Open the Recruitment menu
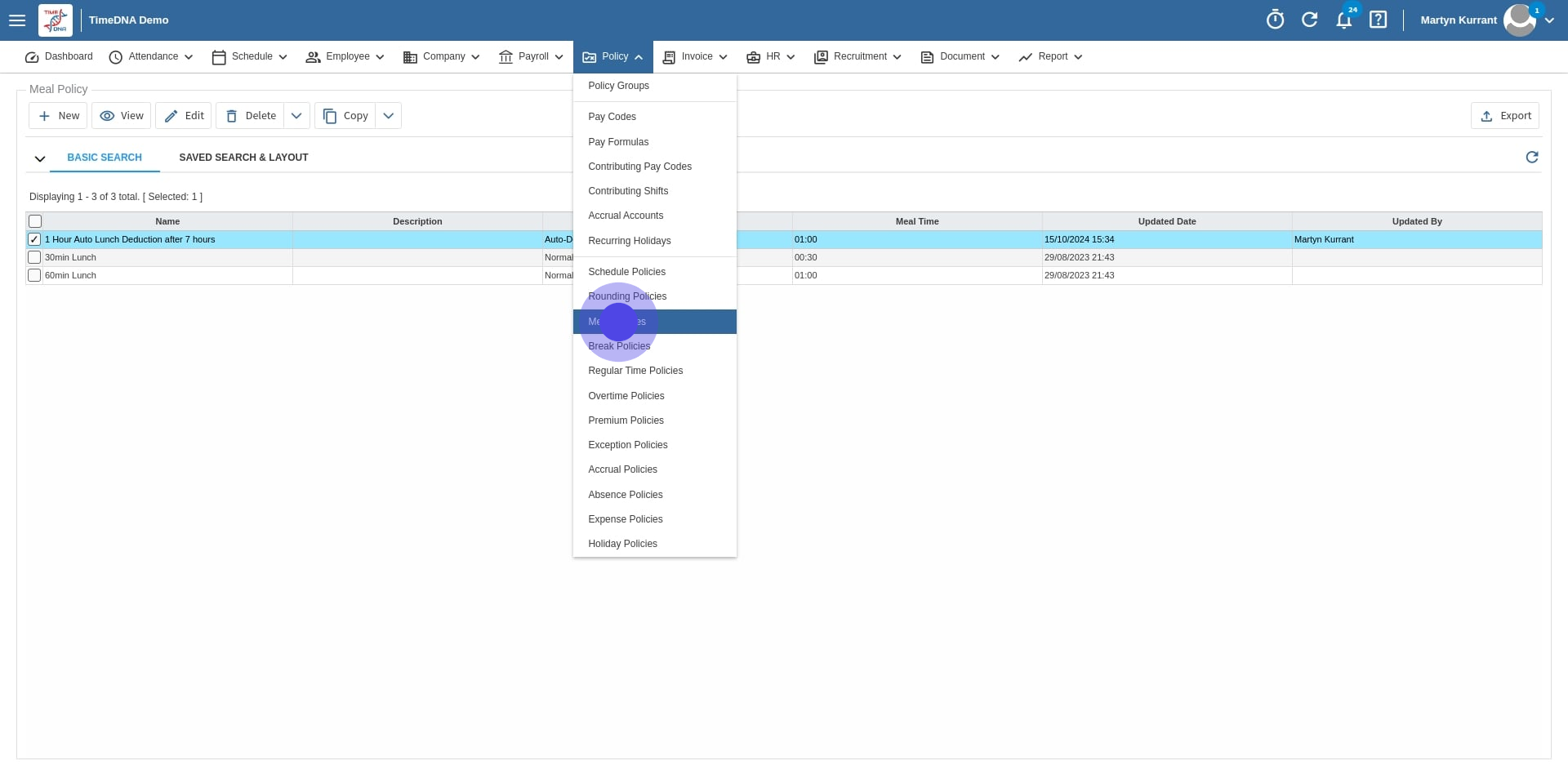This screenshot has width=1568, height=783. click(x=858, y=56)
